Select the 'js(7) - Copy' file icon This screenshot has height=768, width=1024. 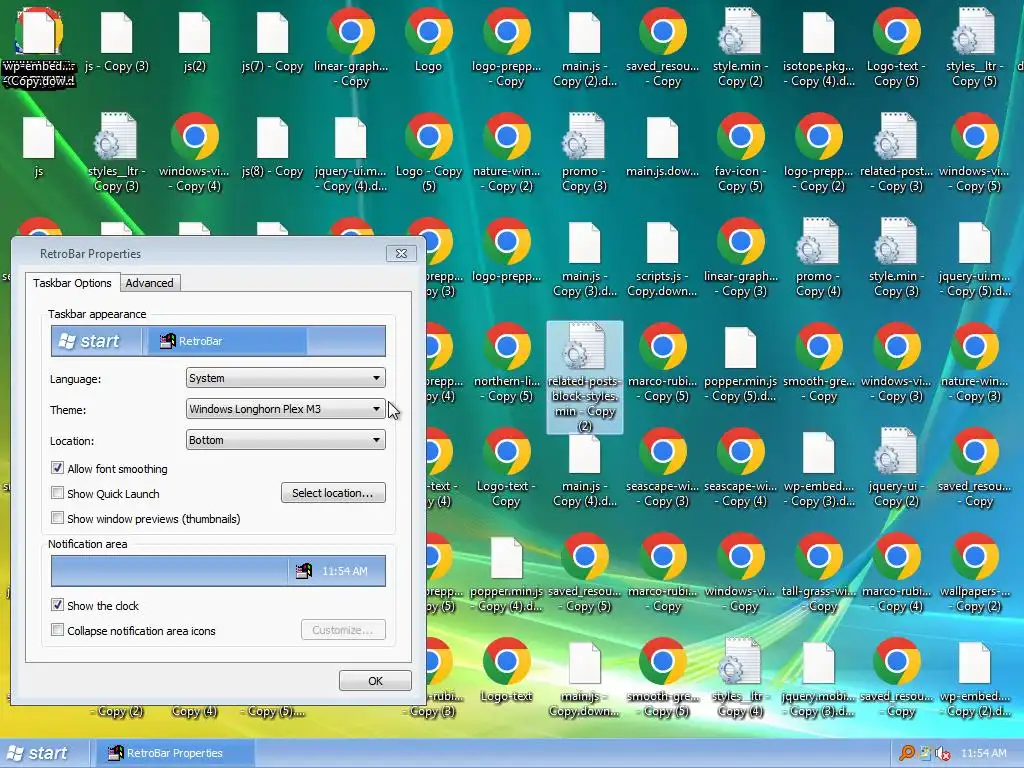pyautogui.click(x=272, y=32)
